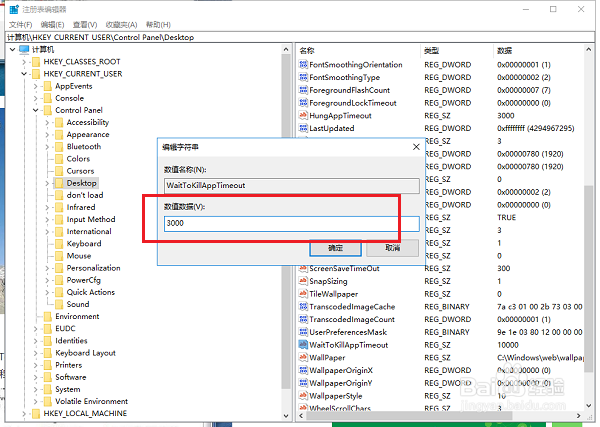600x427 pixels.
Task: Cancel the edit string dialog with 取消
Action: coord(393,248)
